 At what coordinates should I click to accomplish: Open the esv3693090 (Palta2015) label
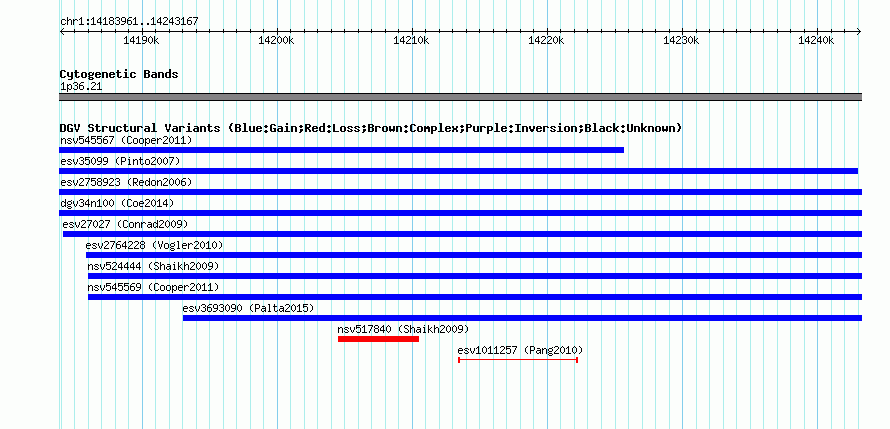248,308
